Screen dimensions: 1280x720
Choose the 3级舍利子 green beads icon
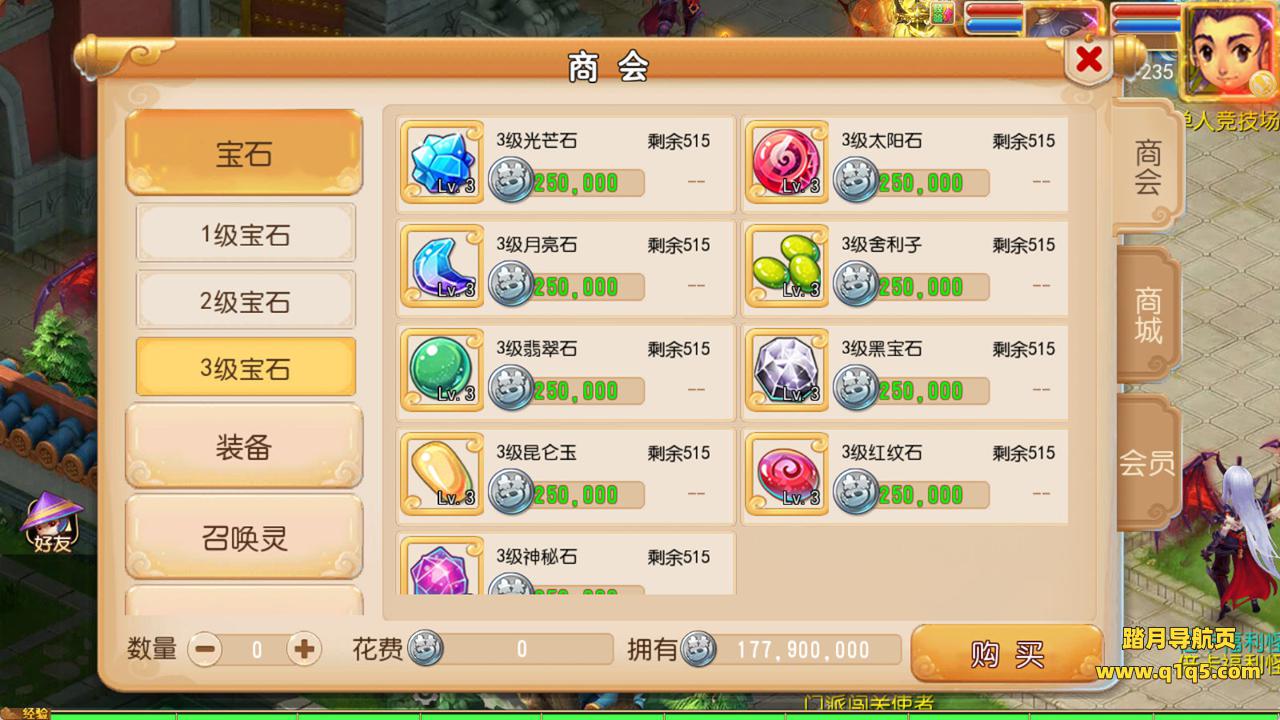pyautogui.click(x=787, y=265)
